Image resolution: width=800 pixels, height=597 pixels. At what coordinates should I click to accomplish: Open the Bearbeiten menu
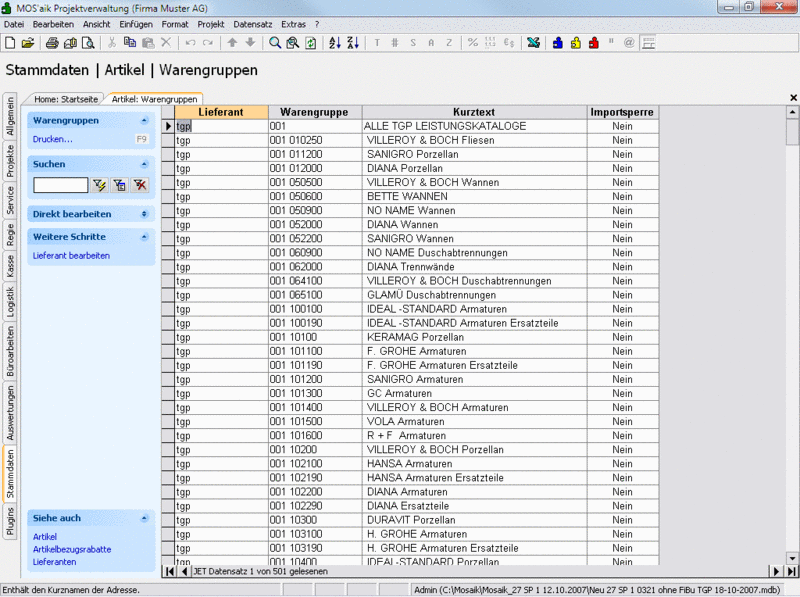tap(53, 24)
